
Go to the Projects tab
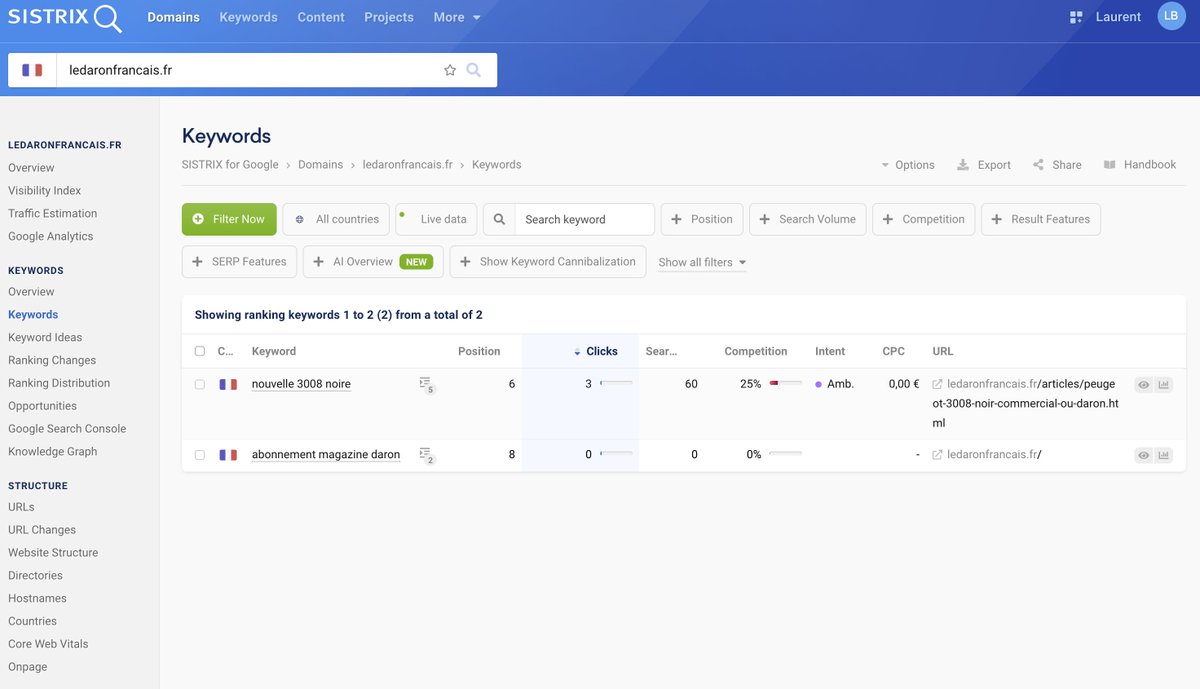click(x=389, y=17)
